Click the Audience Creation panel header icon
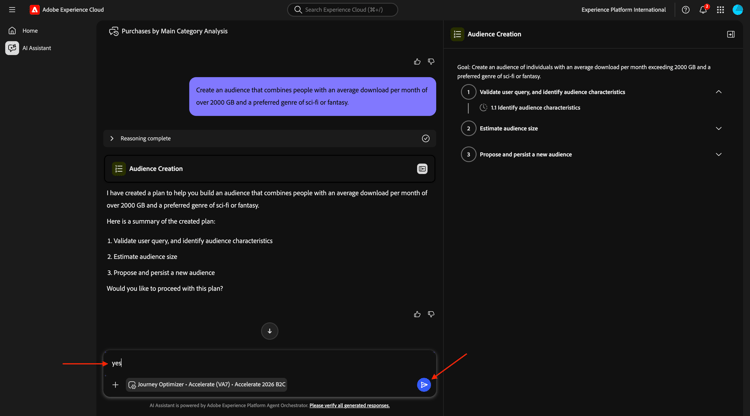The height and width of the screenshot is (416, 750). [x=457, y=34]
